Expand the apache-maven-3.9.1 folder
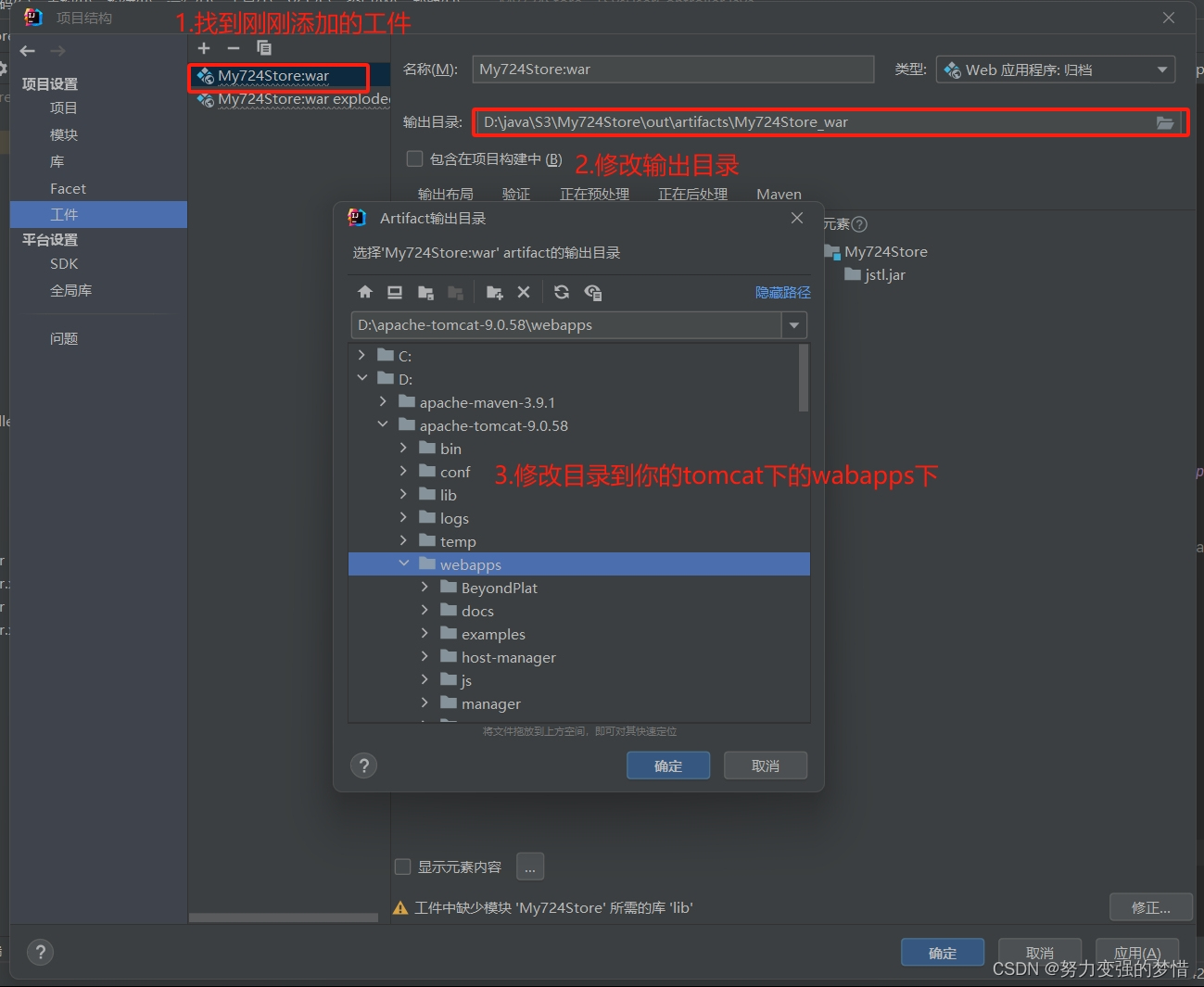1204x987 pixels. pyautogui.click(x=383, y=401)
